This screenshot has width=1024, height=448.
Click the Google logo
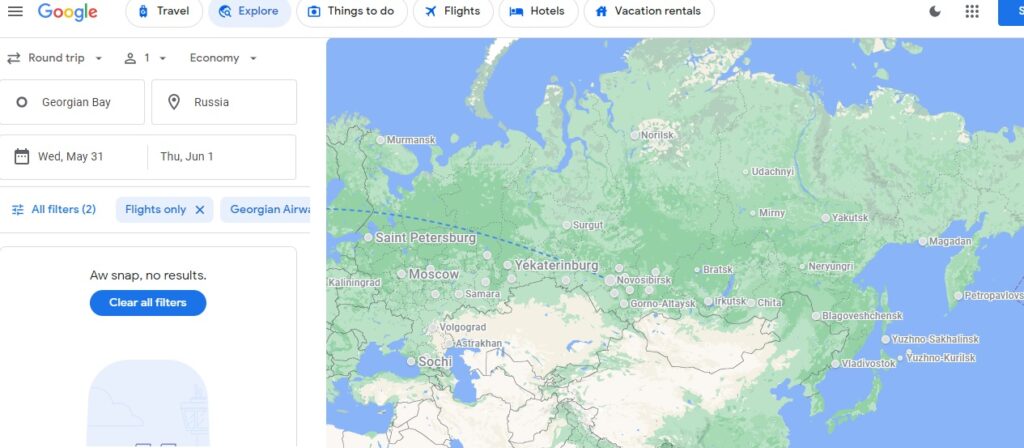click(x=67, y=11)
